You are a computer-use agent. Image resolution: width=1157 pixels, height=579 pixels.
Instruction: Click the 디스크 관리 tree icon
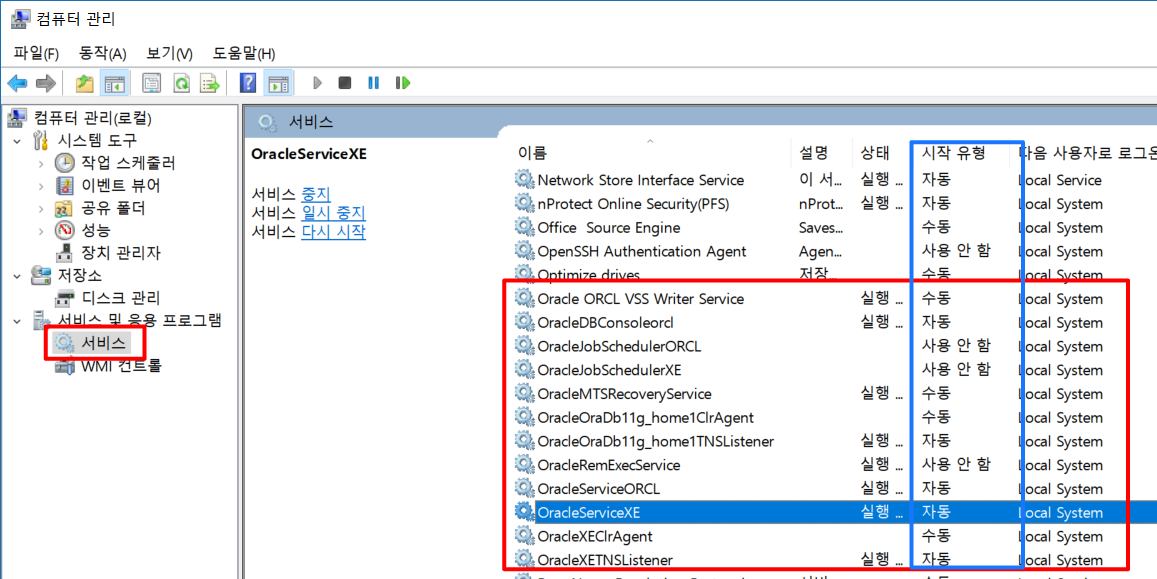point(65,299)
